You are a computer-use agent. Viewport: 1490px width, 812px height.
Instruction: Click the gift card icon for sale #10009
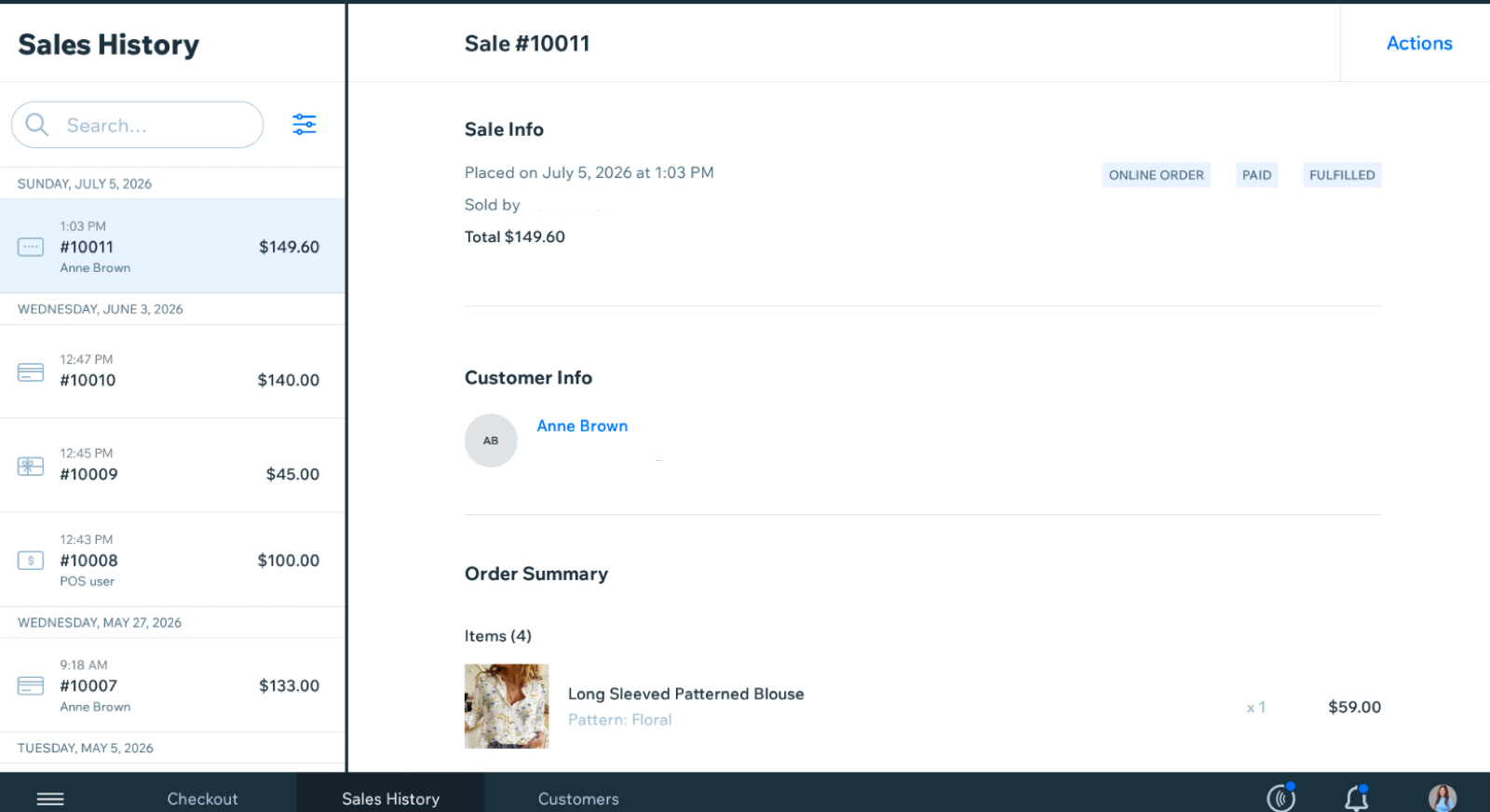(x=31, y=467)
